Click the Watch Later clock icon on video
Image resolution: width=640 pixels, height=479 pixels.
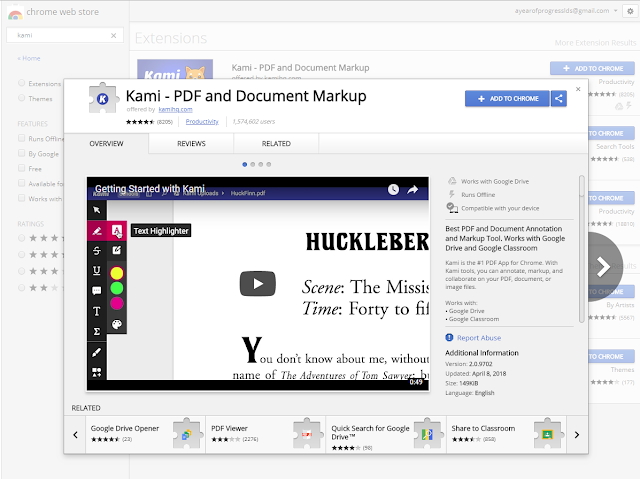pyautogui.click(x=393, y=189)
